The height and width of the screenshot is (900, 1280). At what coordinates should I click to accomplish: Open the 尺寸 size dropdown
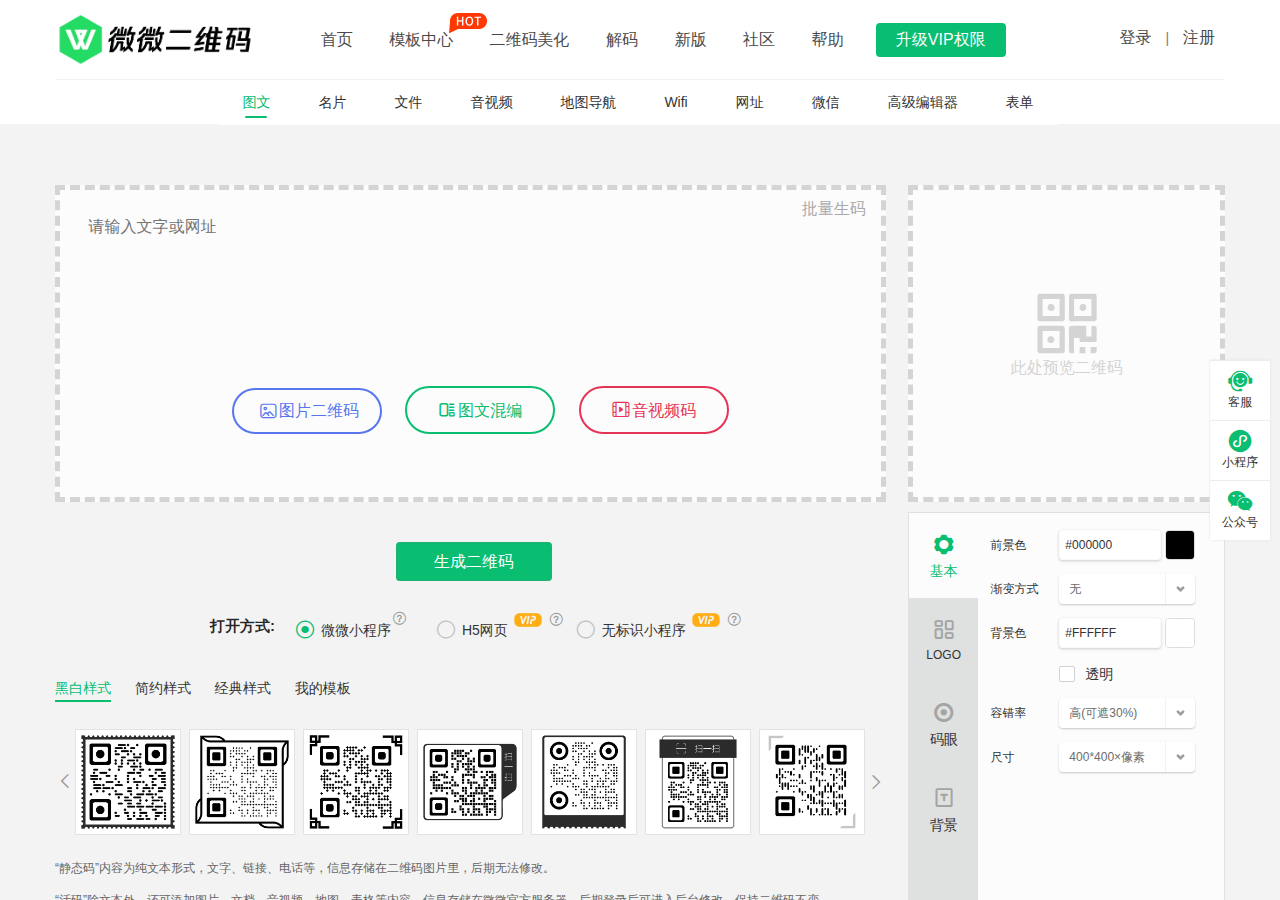click(x=1127, y=757)
